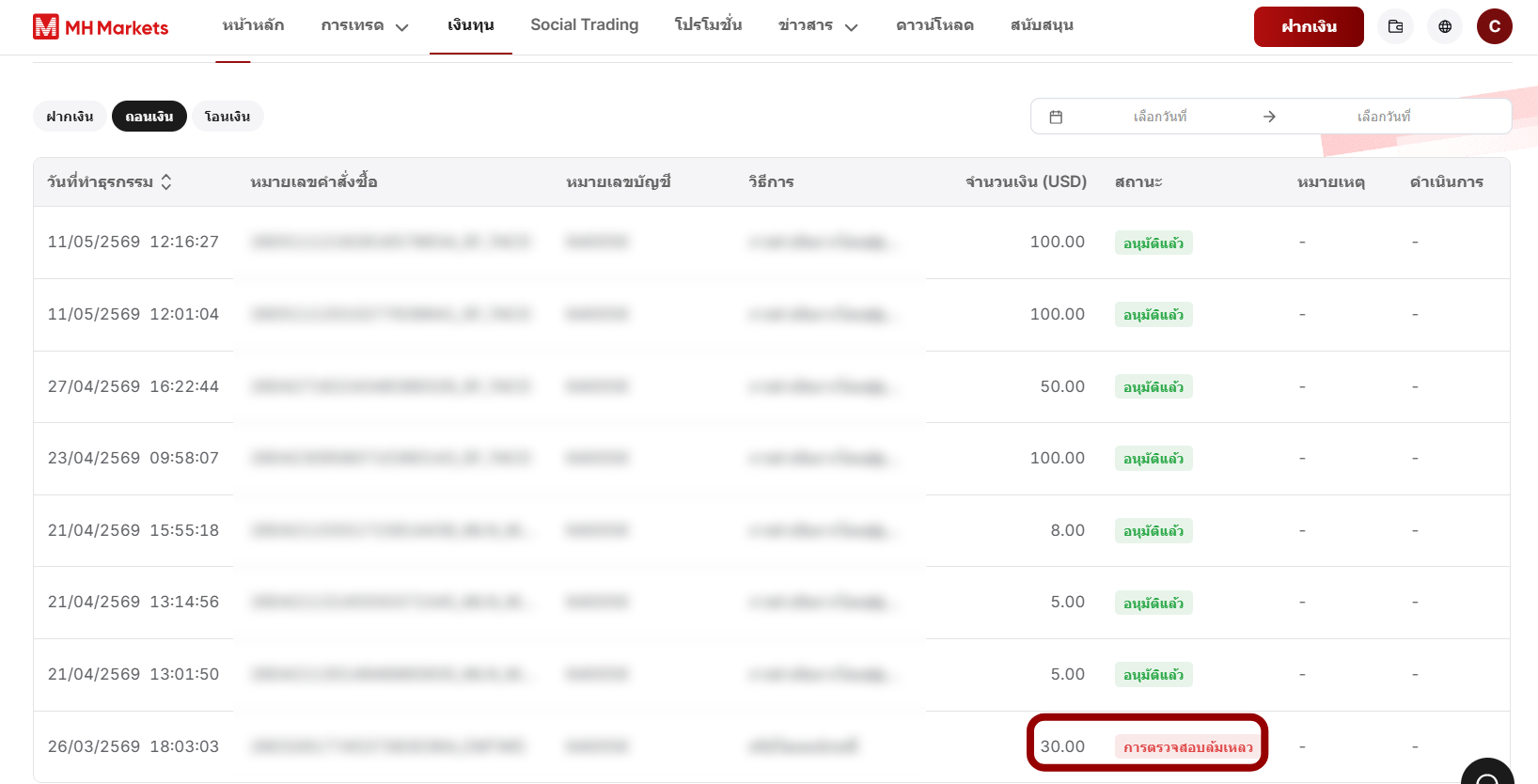Click the อนุมัติแล้ว badge in 27/04/2569 row
Screen dimensions: 1538x784
point(1153,386)
